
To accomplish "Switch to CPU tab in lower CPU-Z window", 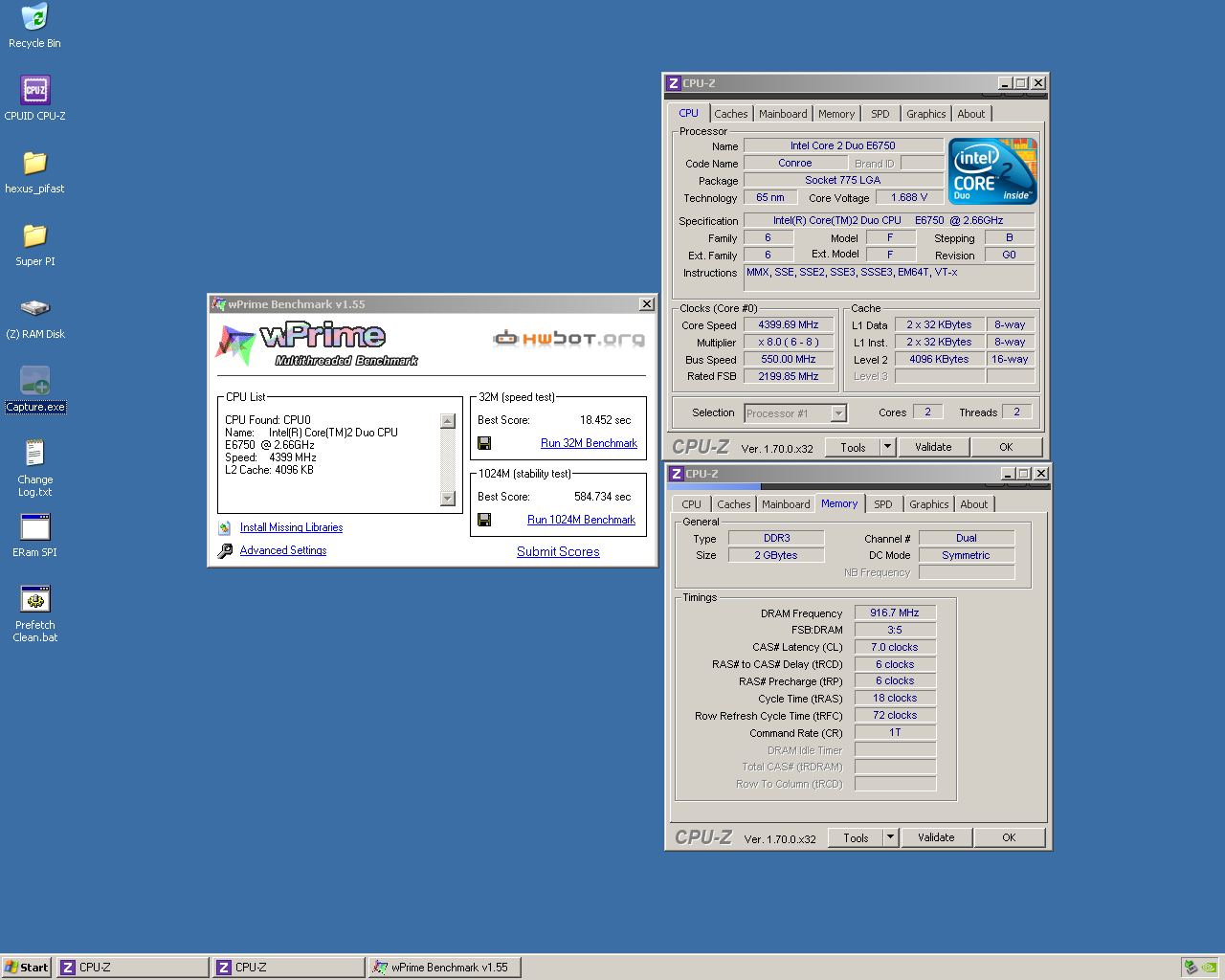I will tap(691, 504).
